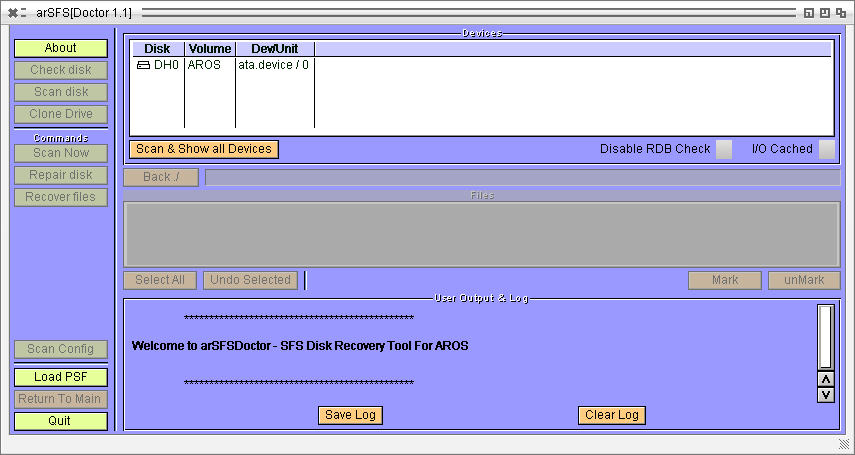Click the Volume column header
855x455 pixels.
(x=210, y=49)
